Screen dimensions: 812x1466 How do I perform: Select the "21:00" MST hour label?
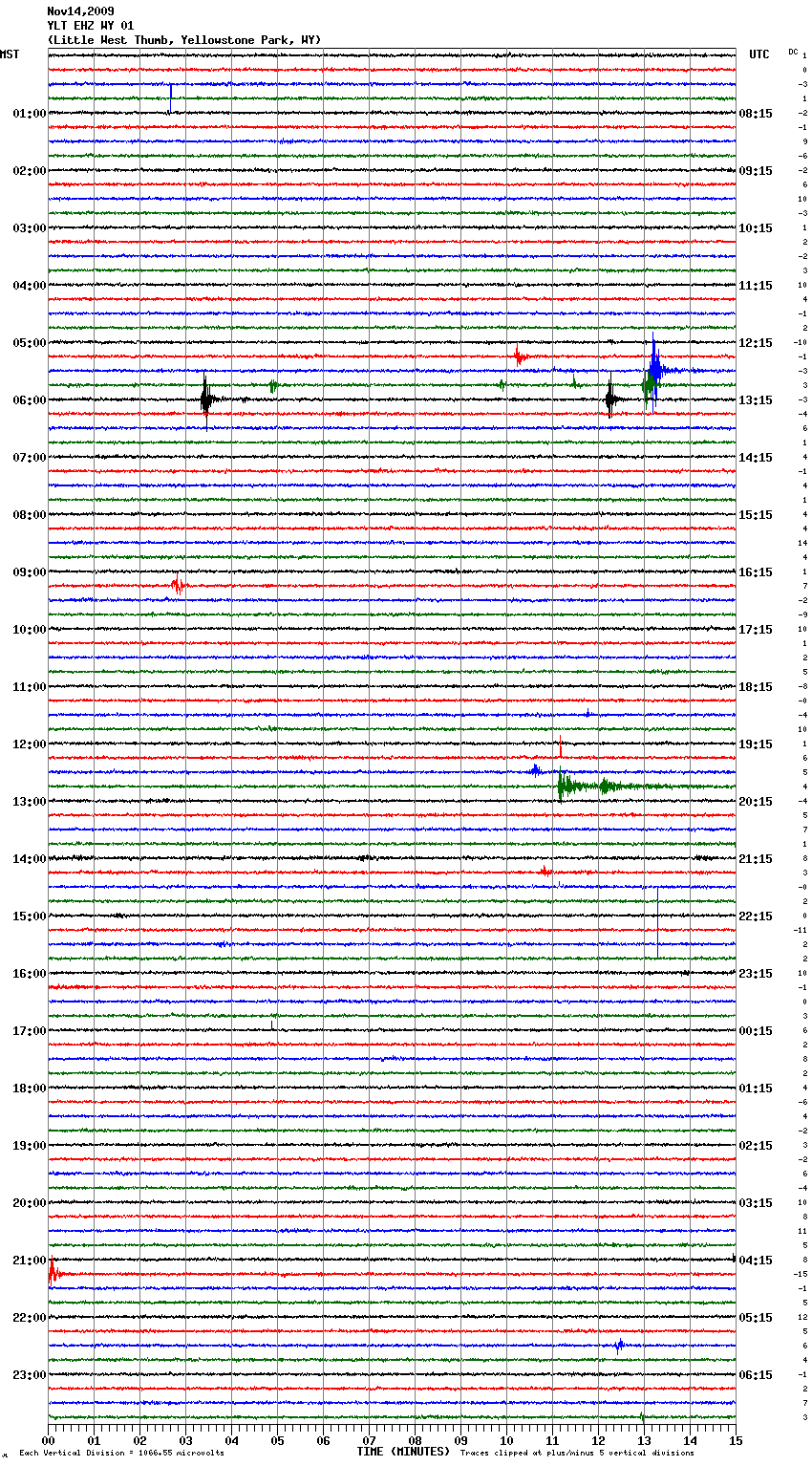point(30,1261)
